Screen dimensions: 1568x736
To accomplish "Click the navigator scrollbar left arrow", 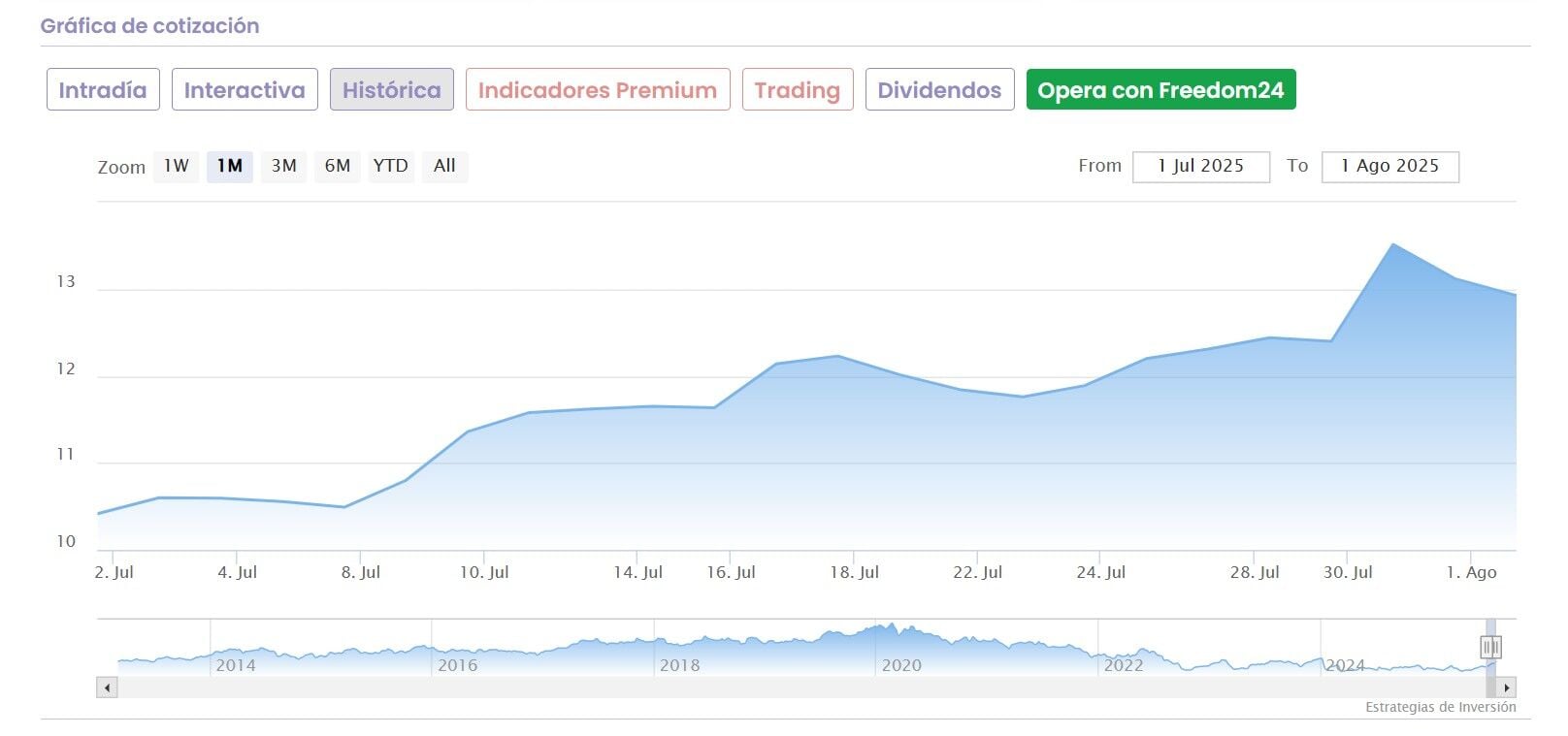I will tap(108, 688).
